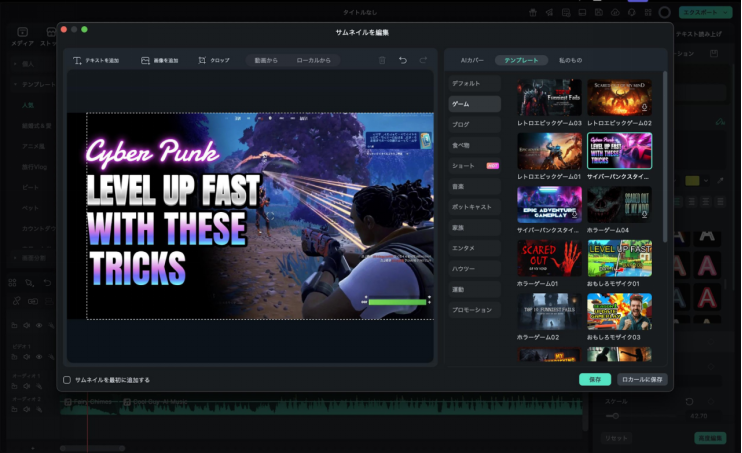This screenshot has width=742, height=453.
Task: Click the template list vertical scrollbar
Action: [x=665, y=150]
